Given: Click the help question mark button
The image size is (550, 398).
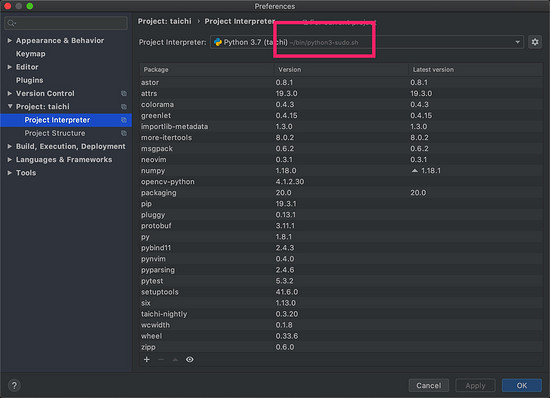Looking at the screenshot, I should pyautogui.click(x=14, y=386).
